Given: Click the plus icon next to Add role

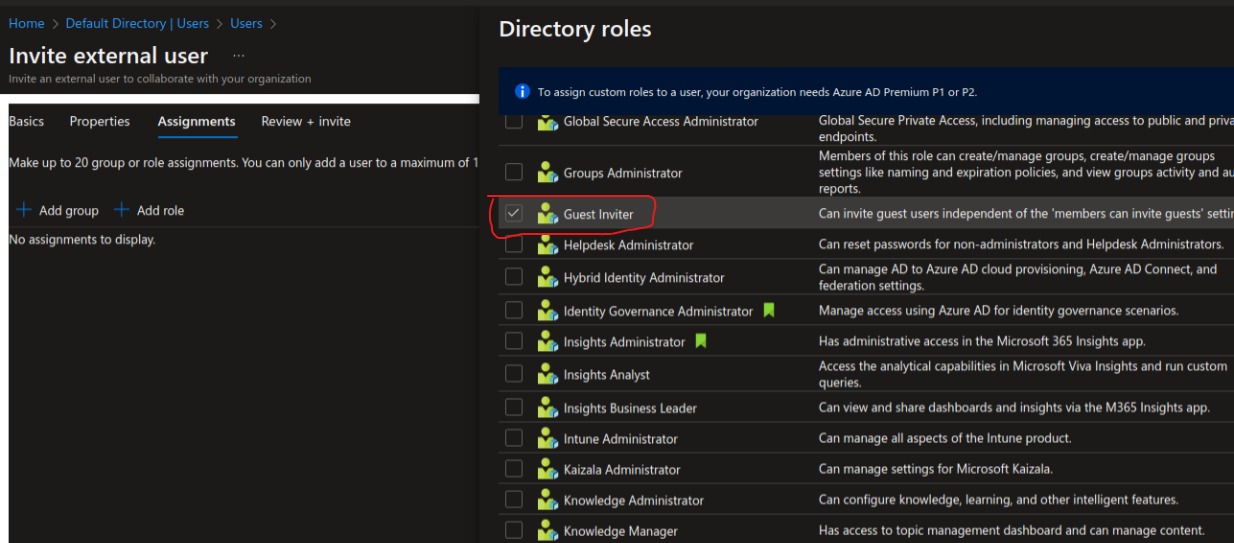Looking at the screenshot, I should pos(122,211).
